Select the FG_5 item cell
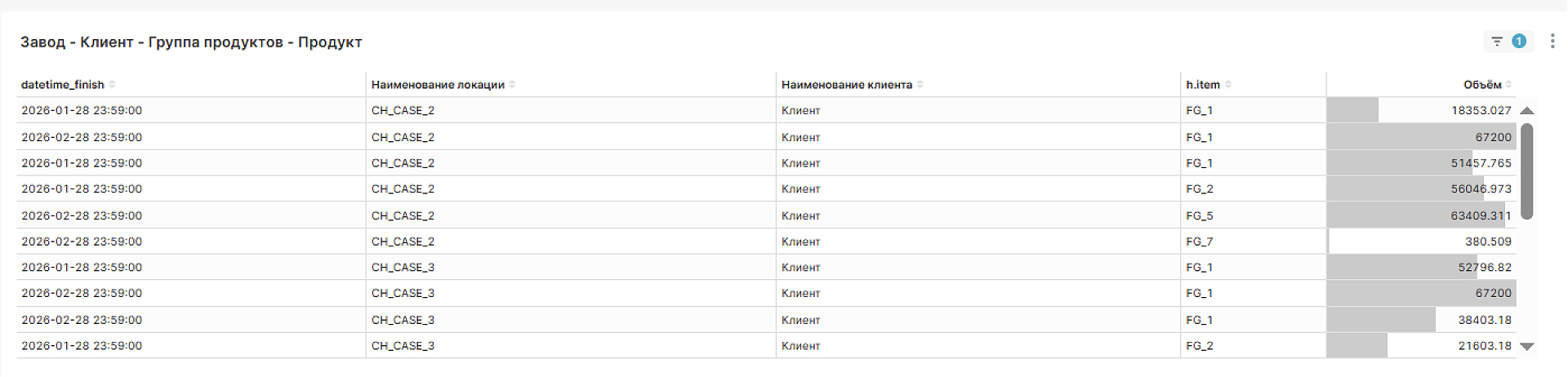 [x=1199, y=215]
